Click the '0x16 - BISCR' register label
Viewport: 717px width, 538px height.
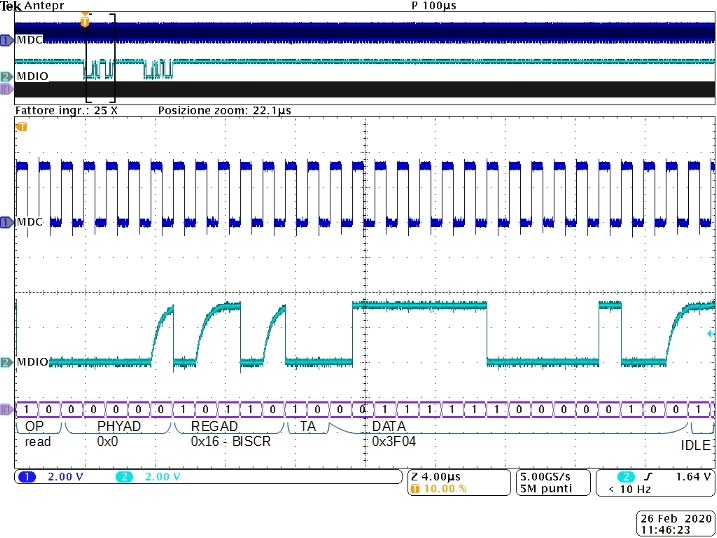point(231,442)
